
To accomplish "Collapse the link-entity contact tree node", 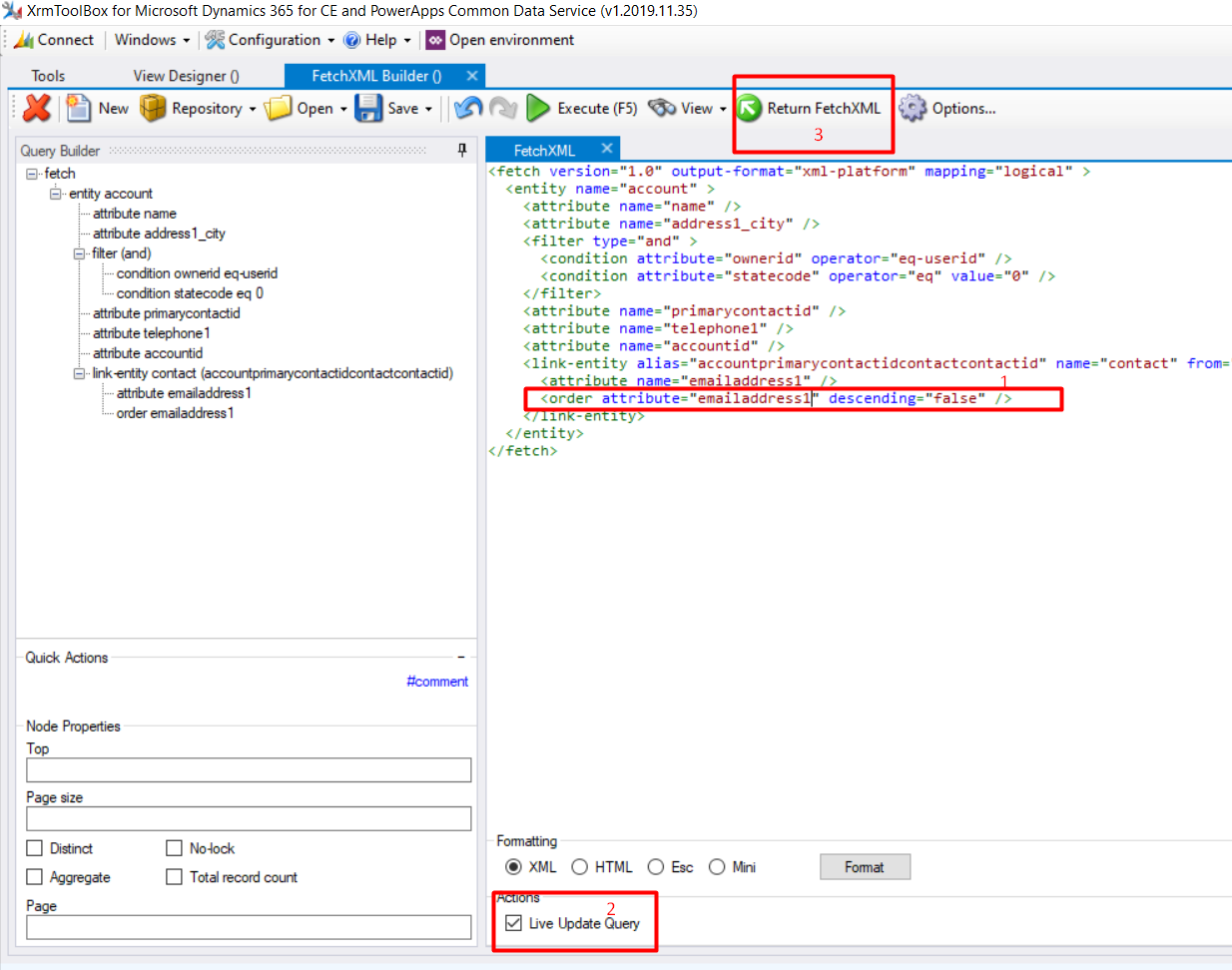I will coord(79,373).
